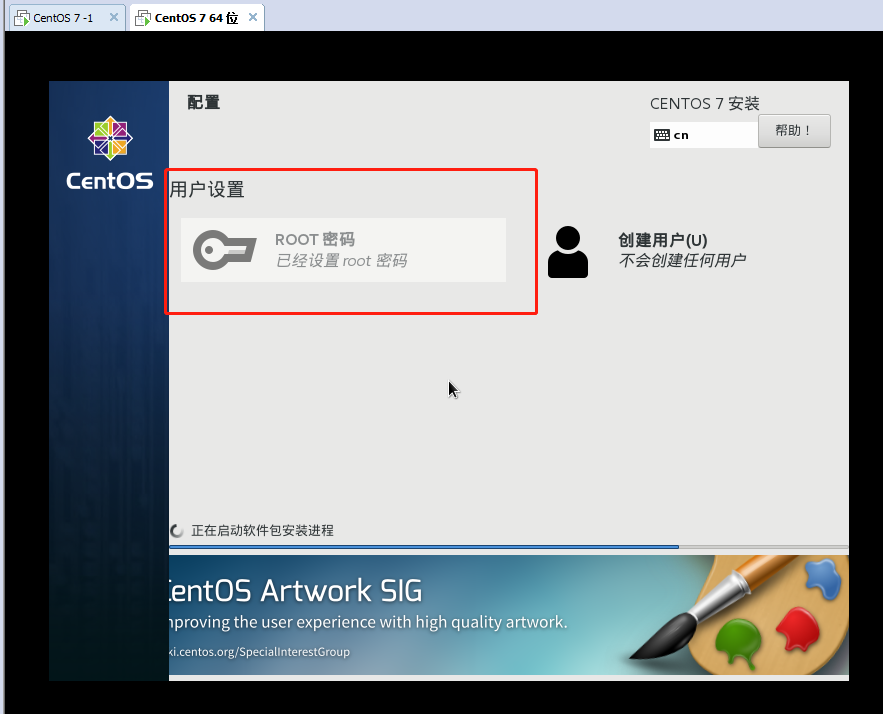Screen dimensions: 883x714
Task: Open the ROOT 密码 setting
Action: pos(343,250)
